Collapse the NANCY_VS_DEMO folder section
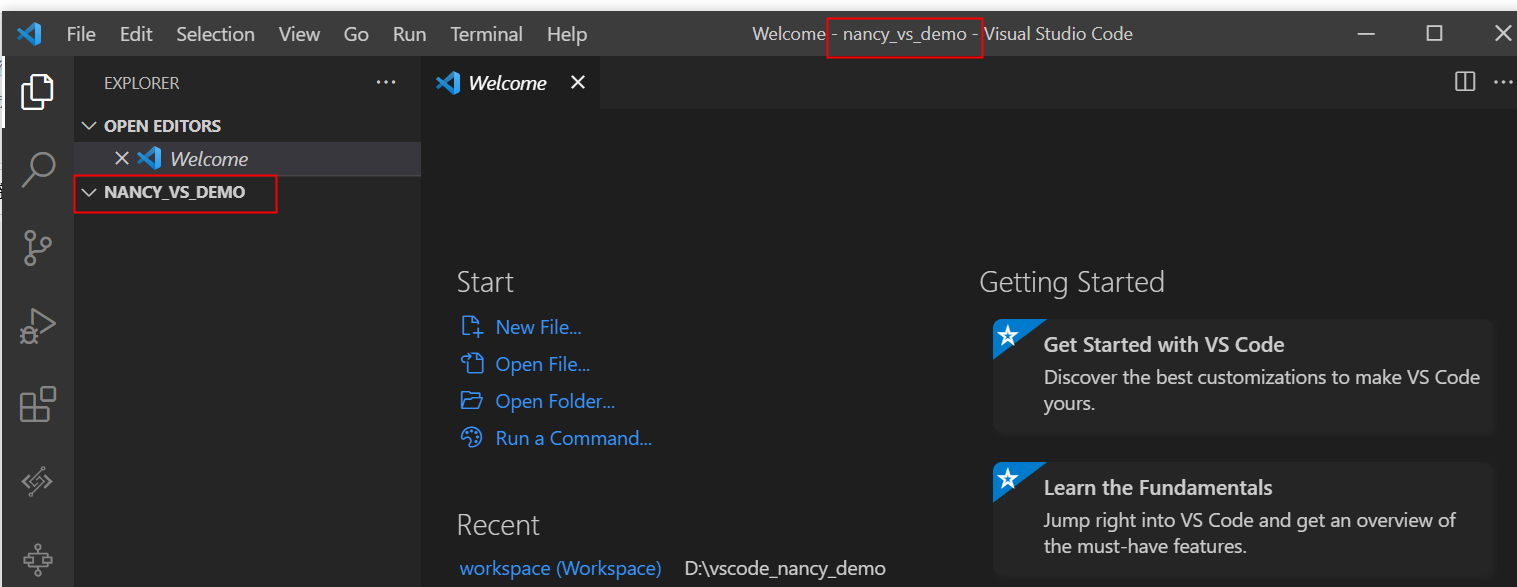Screen dimensions: 1517x587 tap(90, 192)
